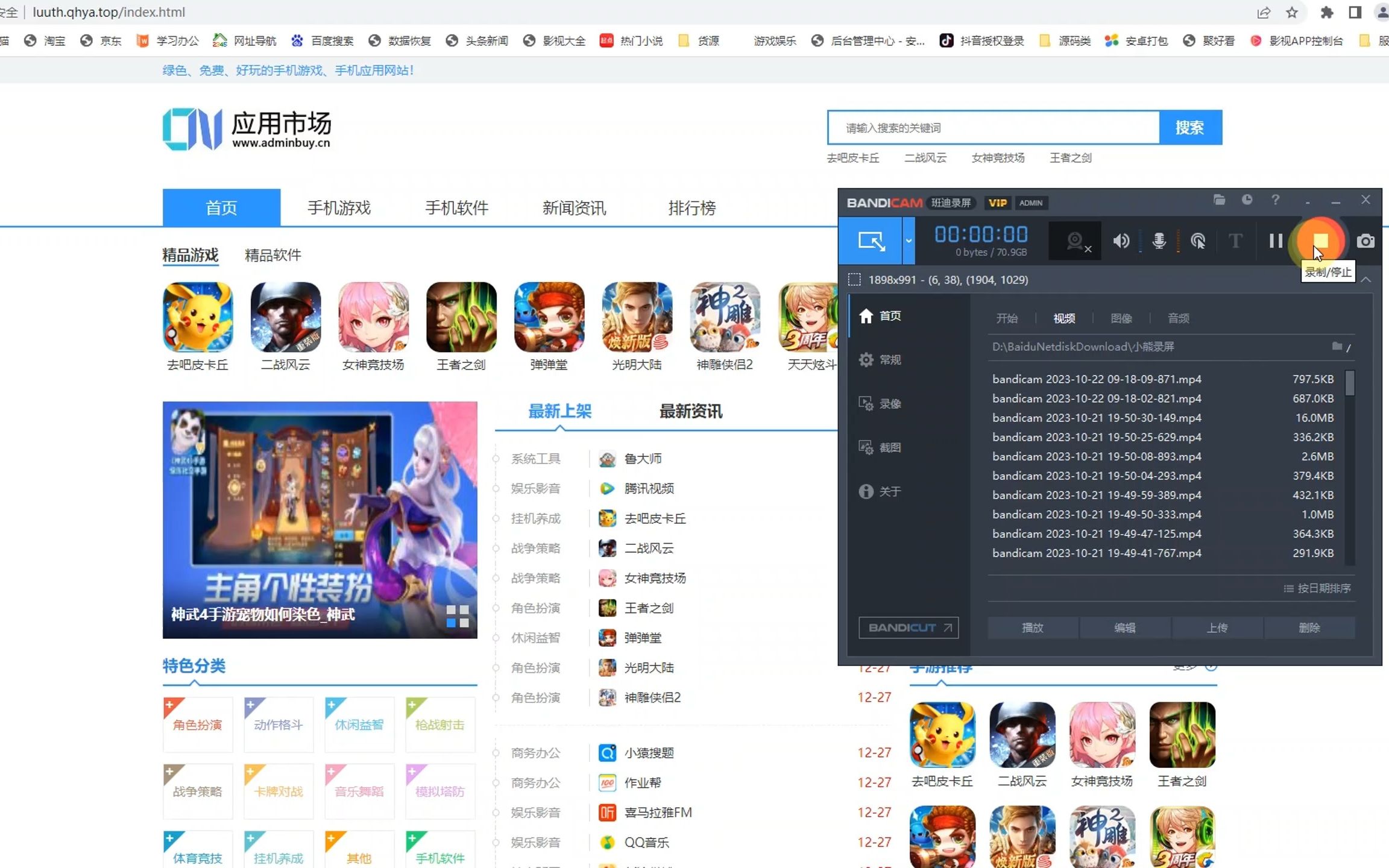
Task: Open 常规 settings in Bandicam sidebar
Action: point(880,360)
